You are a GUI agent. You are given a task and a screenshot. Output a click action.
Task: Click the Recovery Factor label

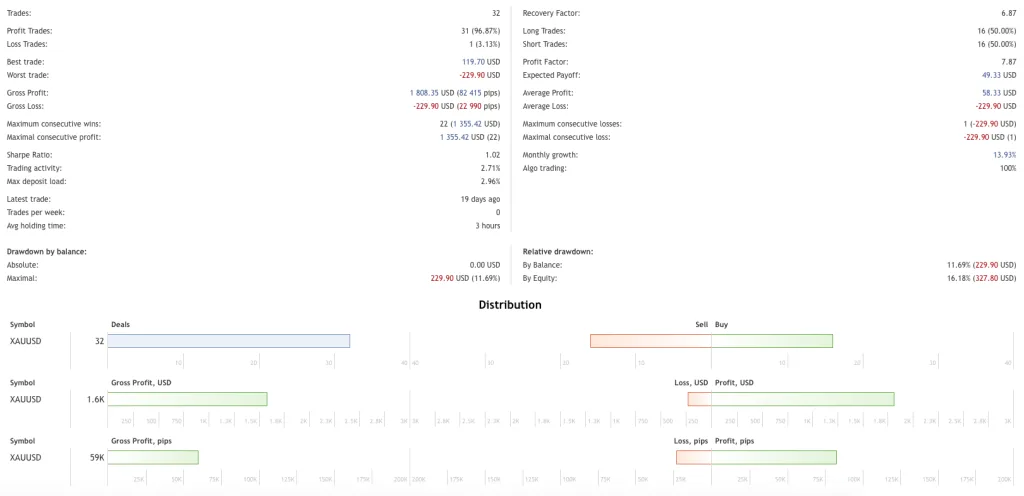[x=551, y=13]
